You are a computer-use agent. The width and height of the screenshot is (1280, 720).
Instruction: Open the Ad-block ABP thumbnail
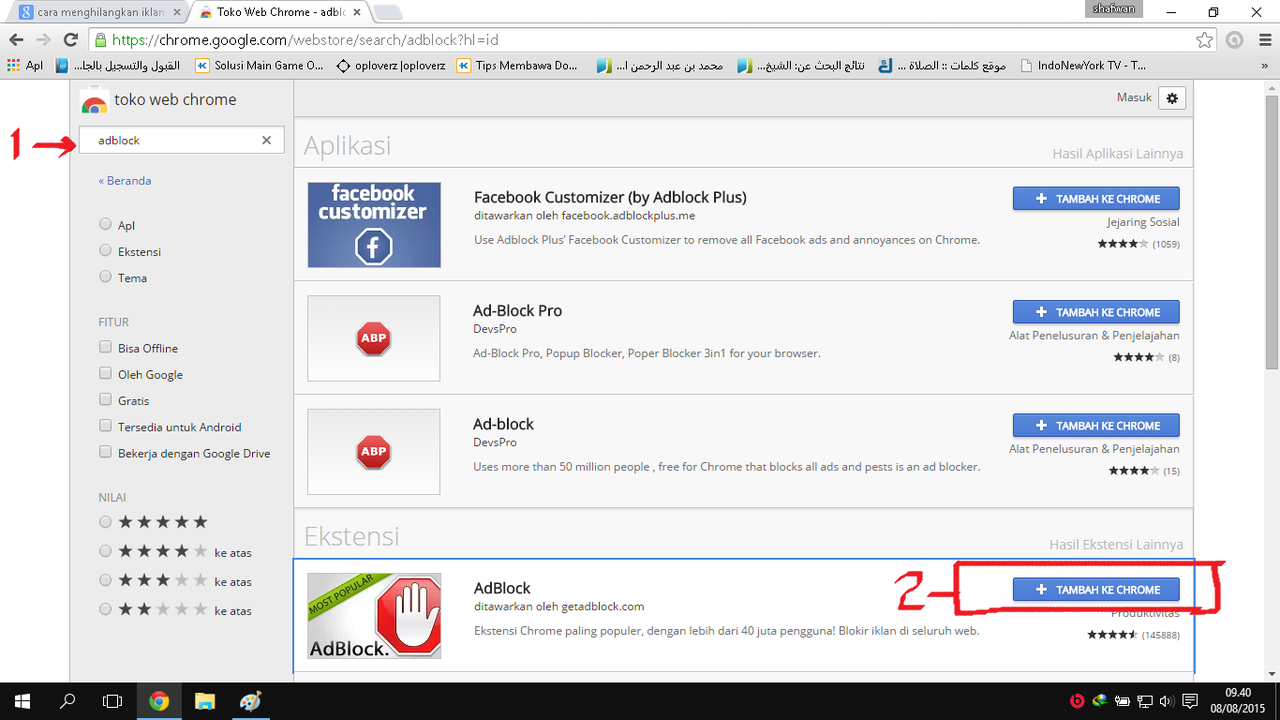(x=374, y=452)
